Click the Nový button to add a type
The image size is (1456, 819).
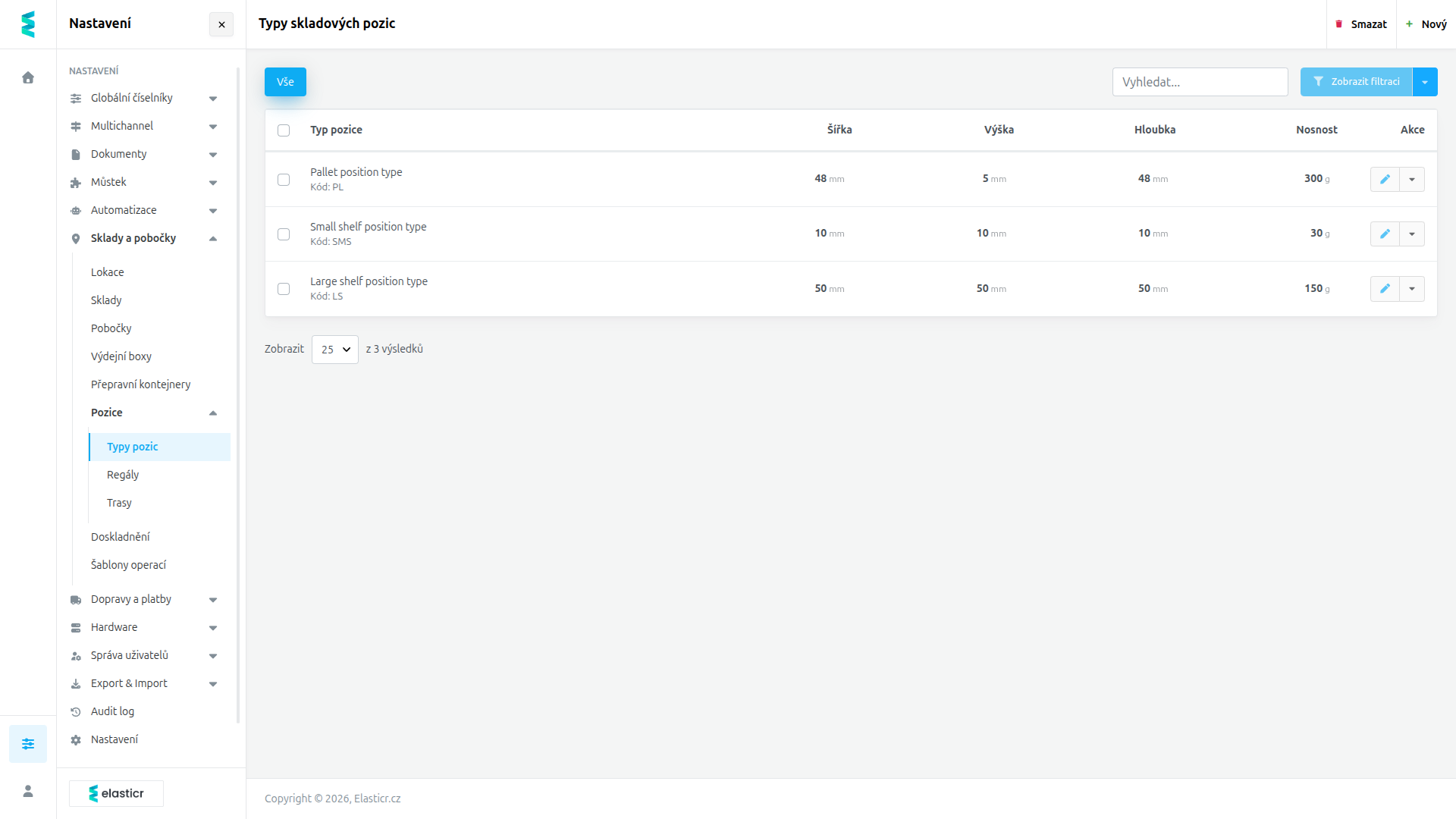tap(1426, 24)
